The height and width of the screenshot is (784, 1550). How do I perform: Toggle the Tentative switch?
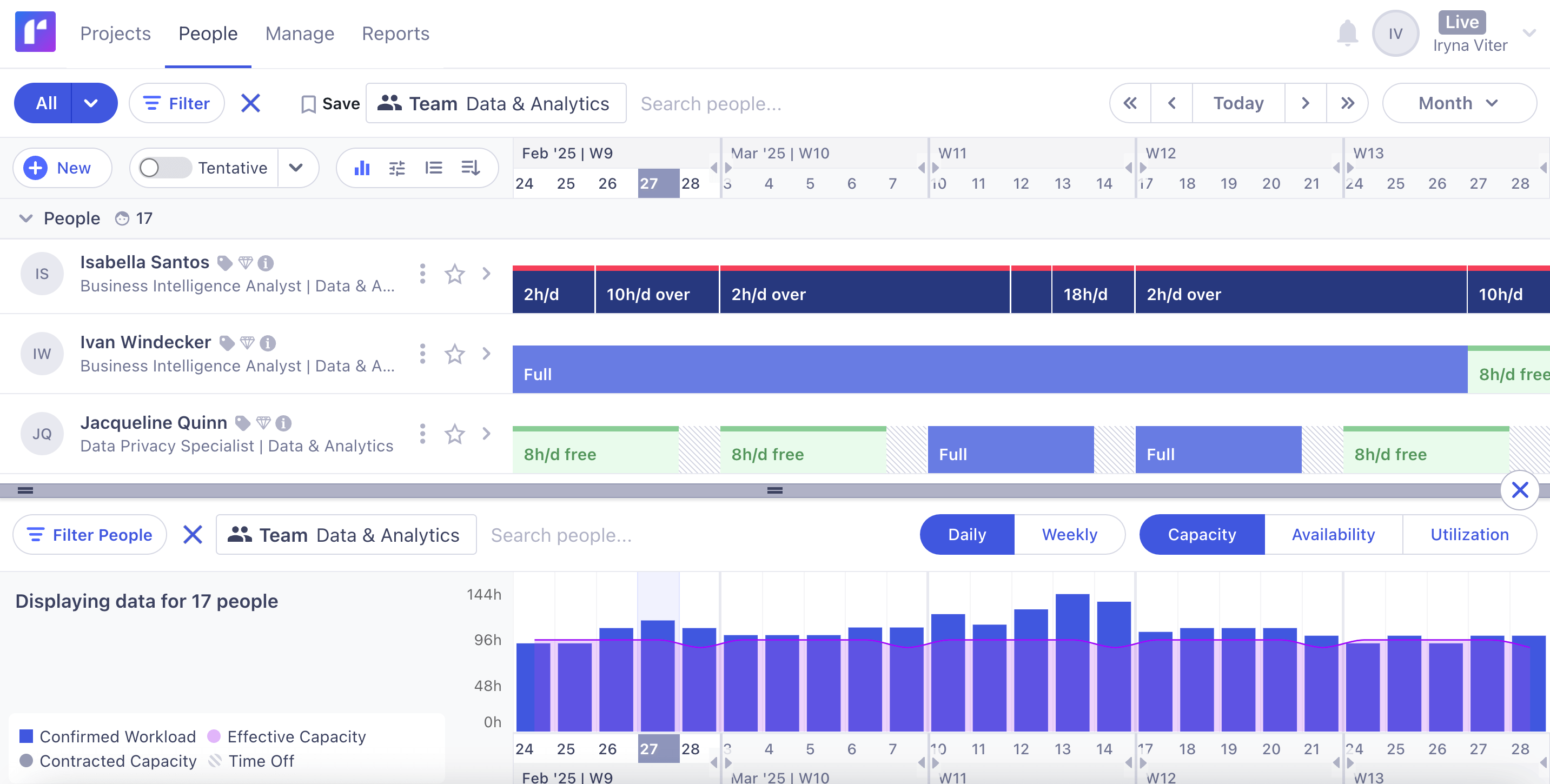point(164,168)
